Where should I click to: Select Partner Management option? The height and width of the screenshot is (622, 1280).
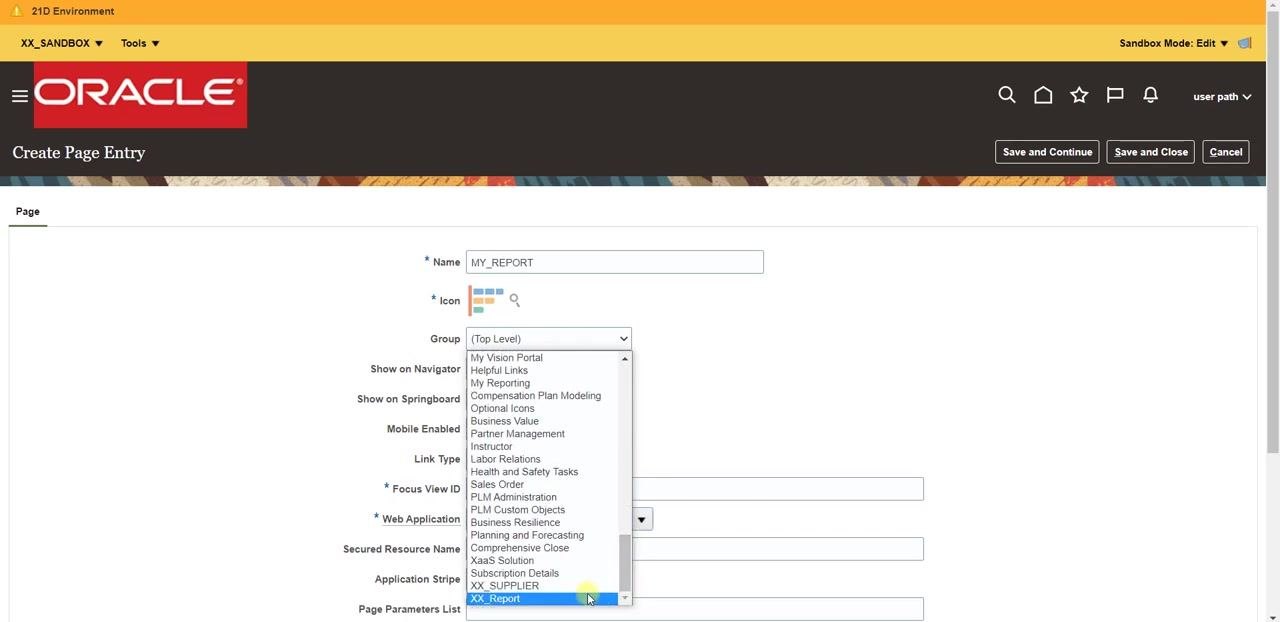pos(543,434)
